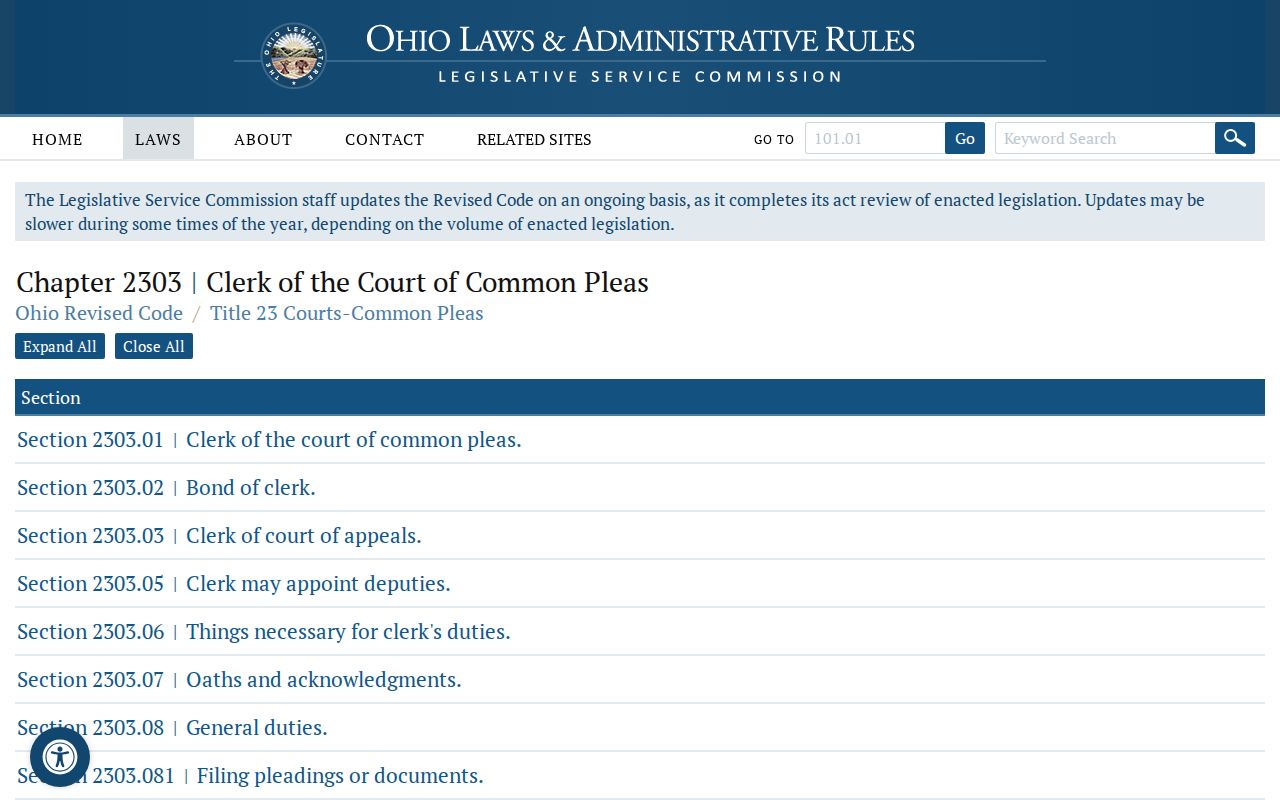Click the Close All button
The width and height of the screenshot is (1280, 800).
[154, 346]
